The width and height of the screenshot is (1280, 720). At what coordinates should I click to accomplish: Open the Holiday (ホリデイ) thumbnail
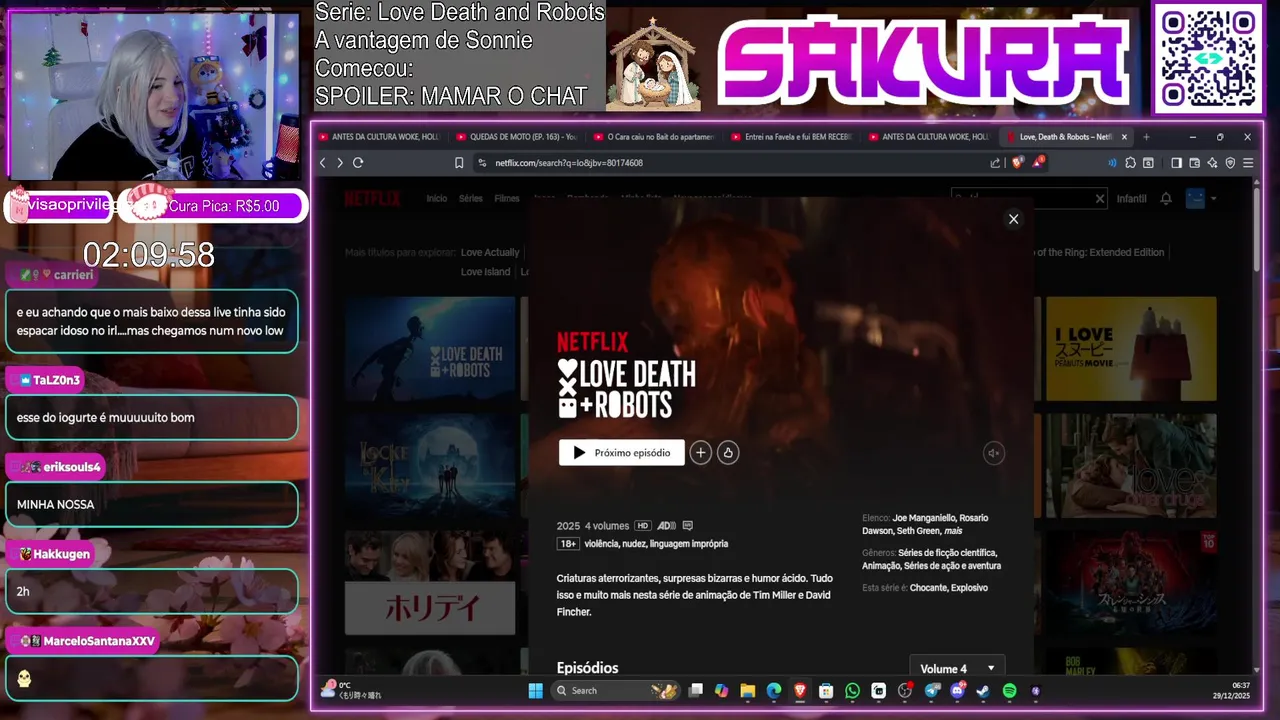point(430,582)
